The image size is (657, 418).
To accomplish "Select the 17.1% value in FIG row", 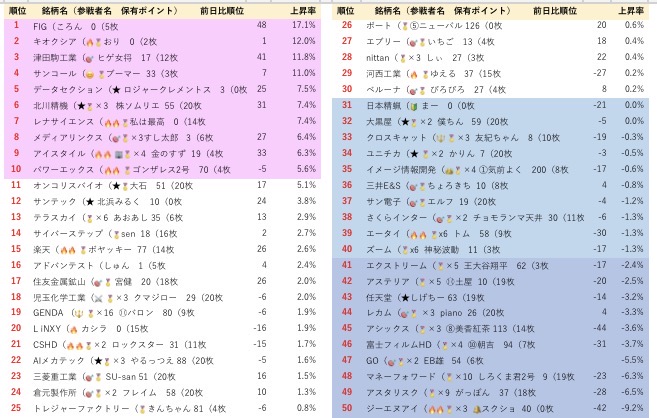I will point(304,25).
